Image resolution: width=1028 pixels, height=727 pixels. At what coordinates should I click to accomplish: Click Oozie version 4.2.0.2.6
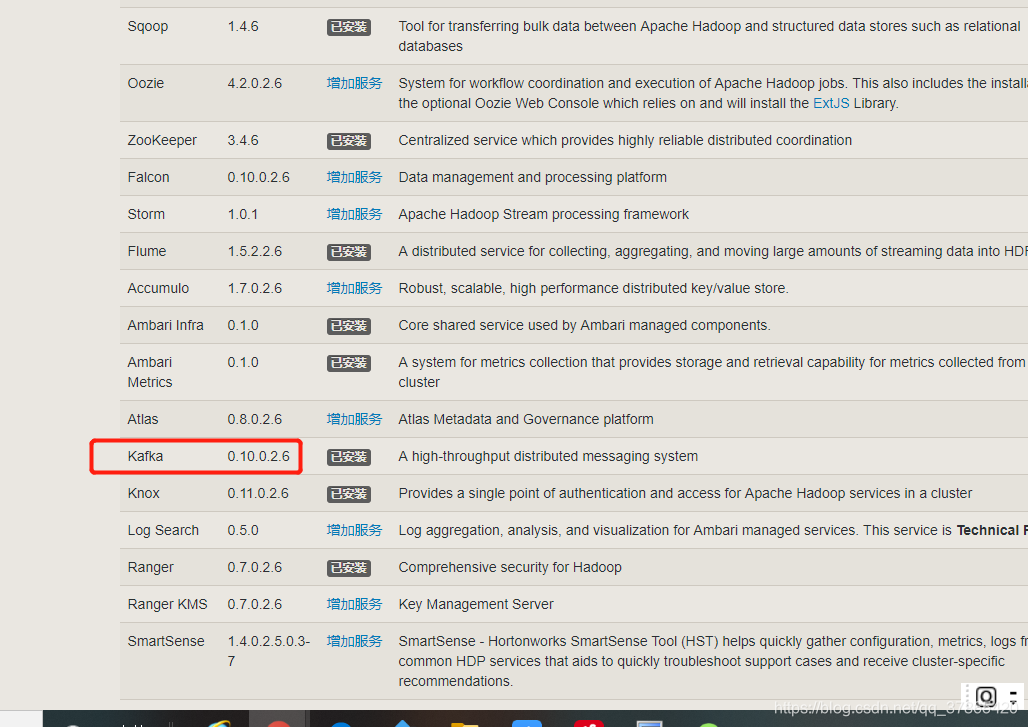(255, 83)
